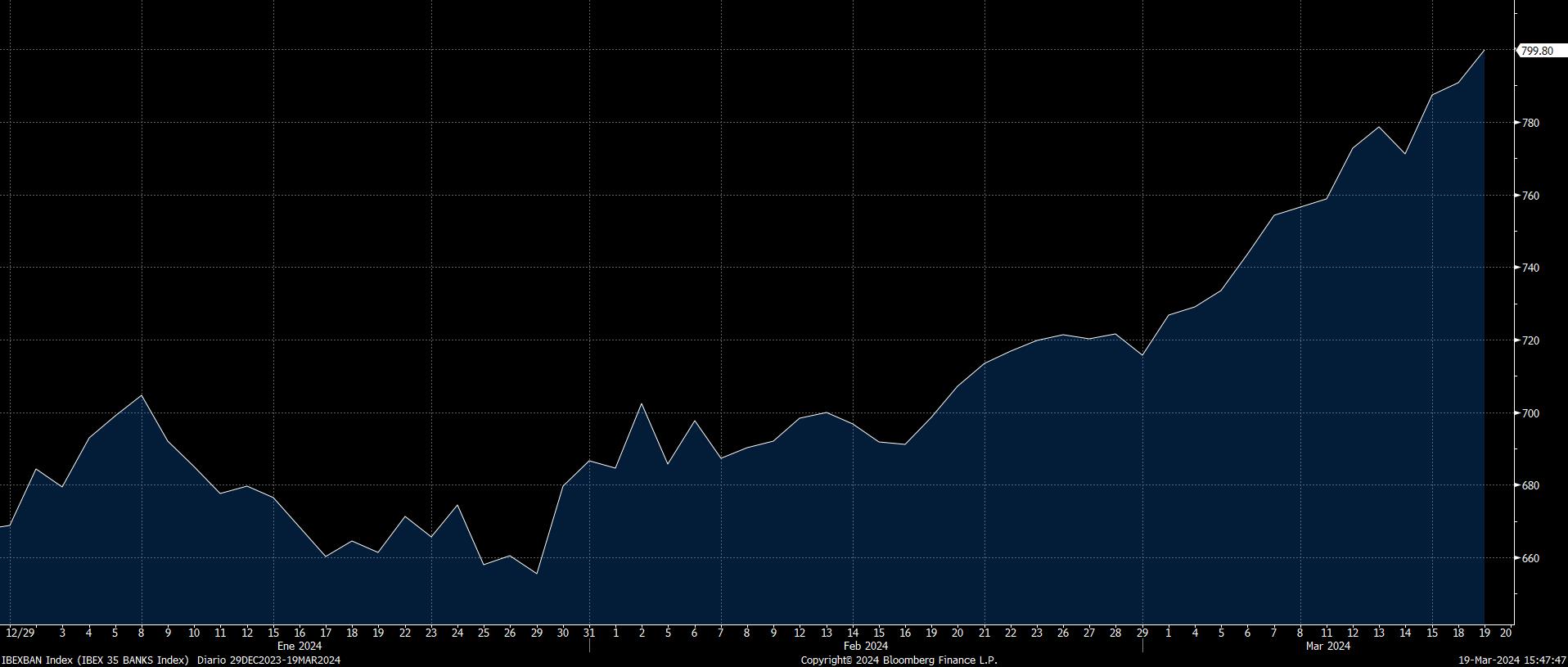The image size is (1568, 667).
Task: Click the "17" date tick in January
Action: pyautogui.click(x=326, y=633)
